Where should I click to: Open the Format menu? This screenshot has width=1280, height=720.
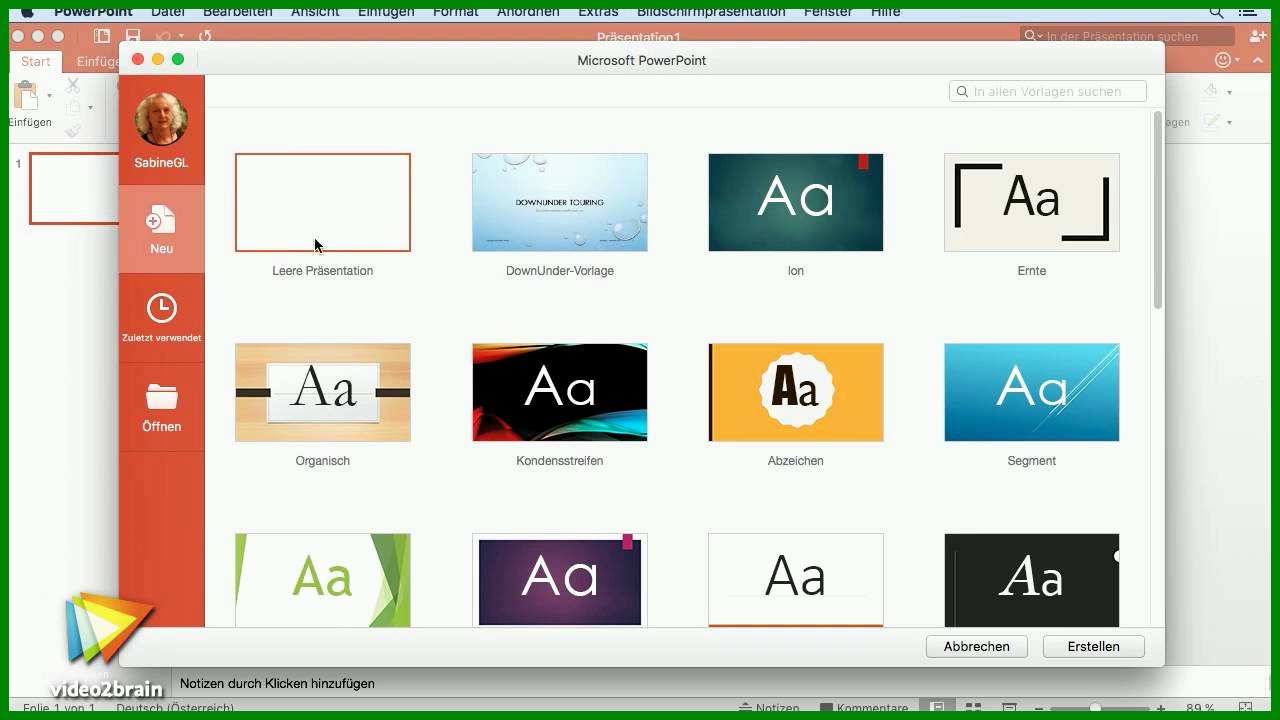point(456,11)
